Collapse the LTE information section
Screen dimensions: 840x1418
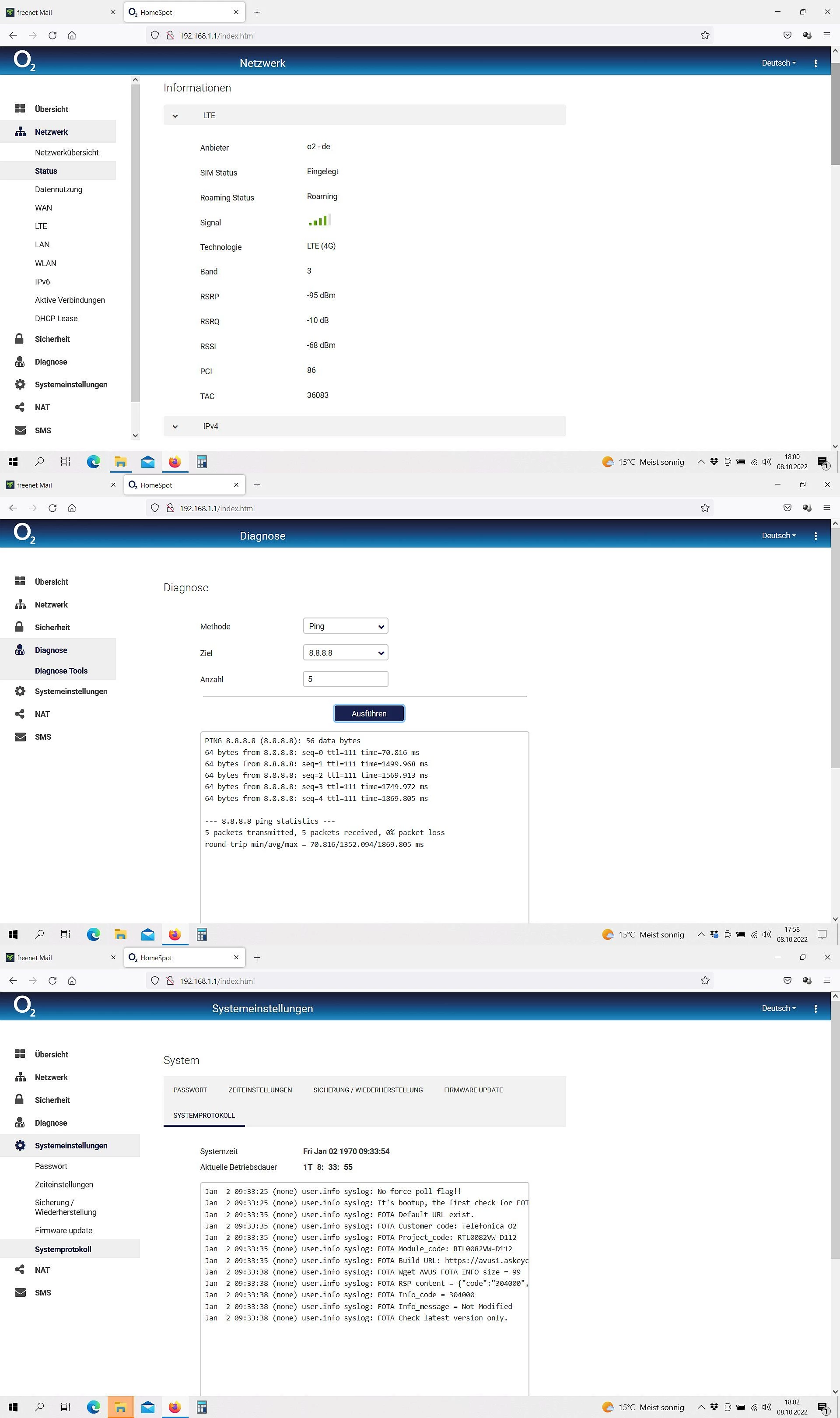175,116
